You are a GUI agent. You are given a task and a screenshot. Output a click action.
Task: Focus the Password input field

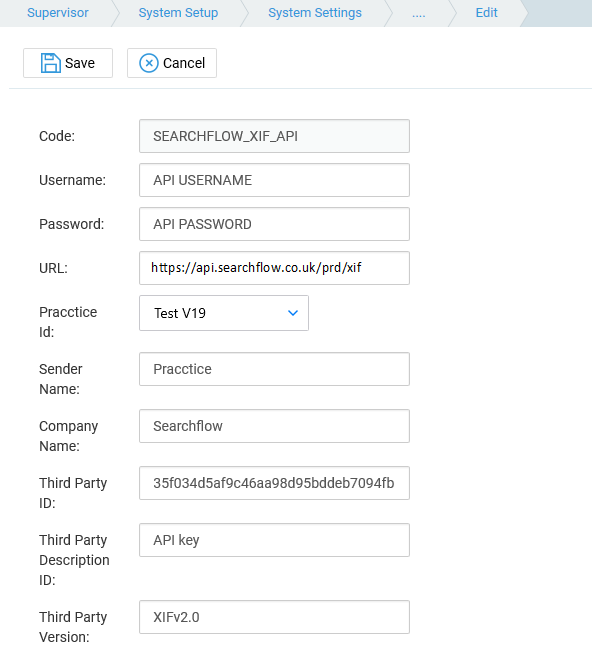click(274, 224)
